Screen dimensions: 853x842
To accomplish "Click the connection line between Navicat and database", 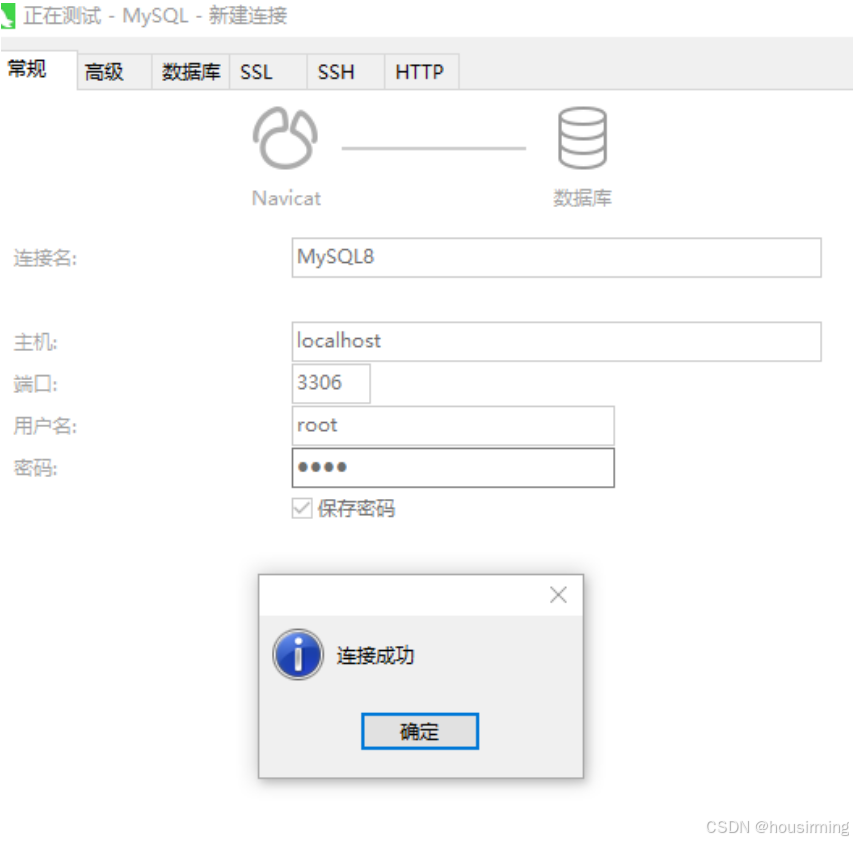I will (x=434, y=146).
